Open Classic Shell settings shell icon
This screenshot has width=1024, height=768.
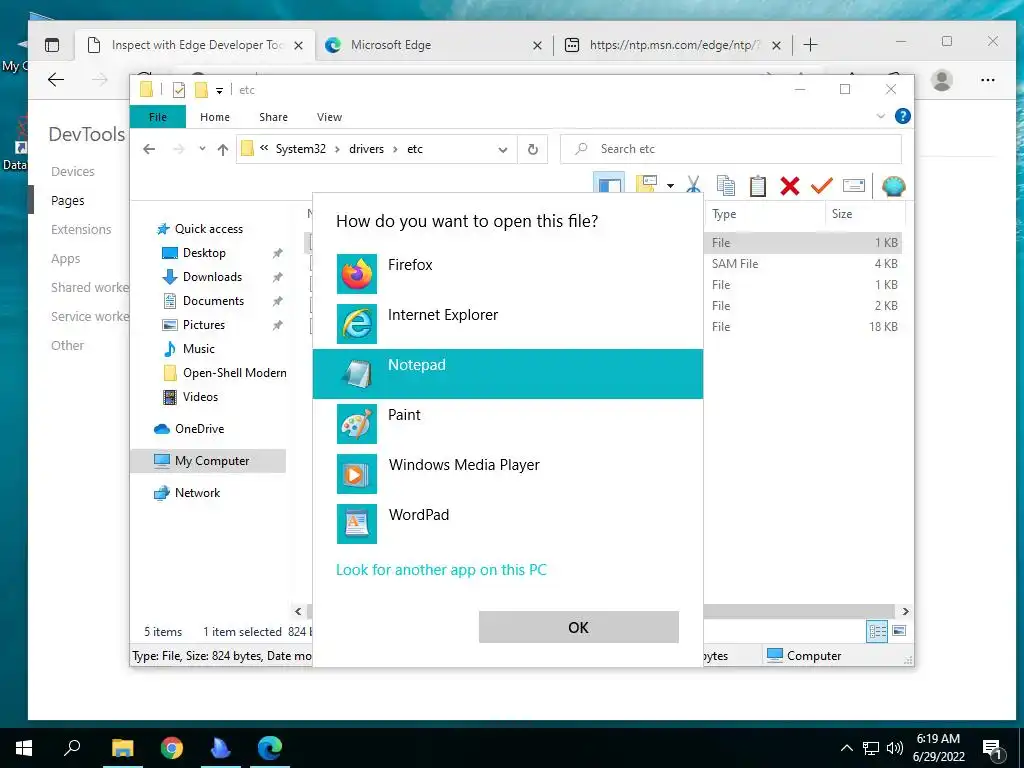893,186
